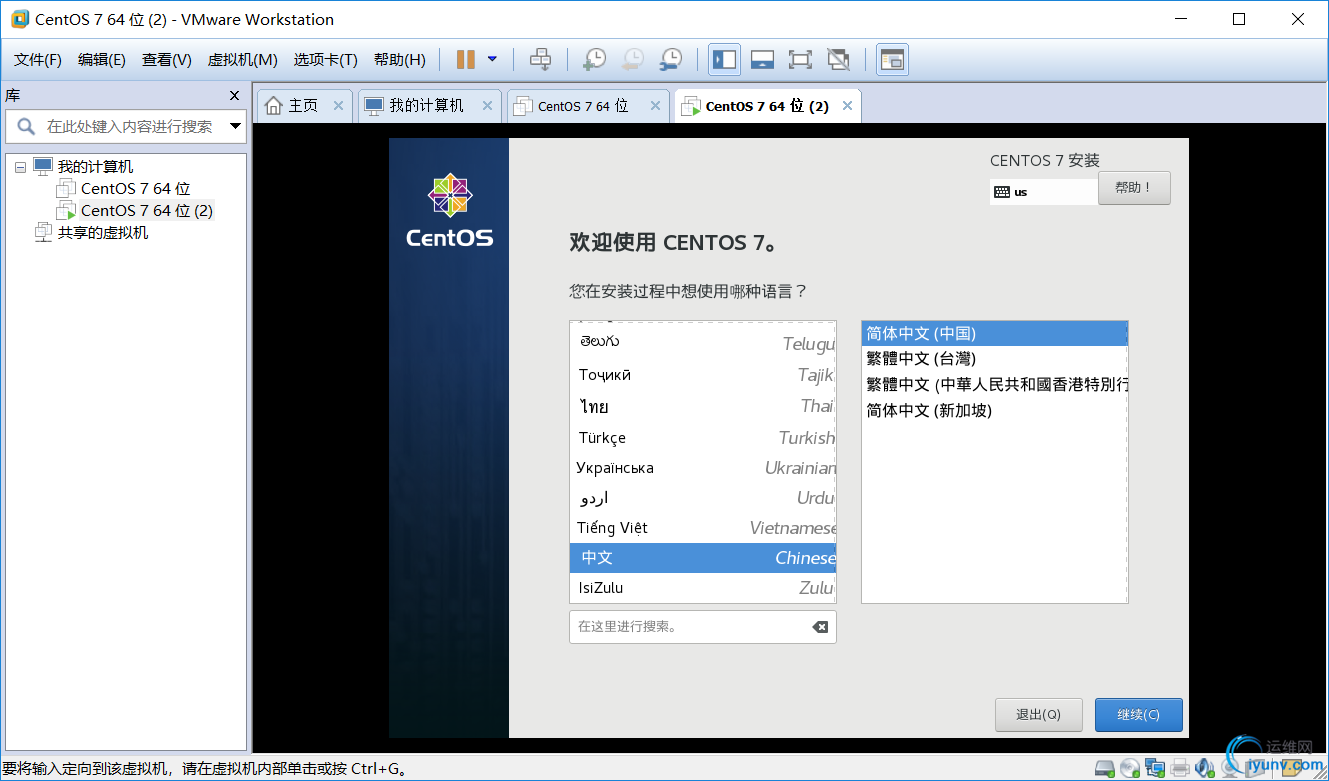This screenshot has height=781, width=1329.
Task: Pause the running virtual machine
Action: click(465, 60)
